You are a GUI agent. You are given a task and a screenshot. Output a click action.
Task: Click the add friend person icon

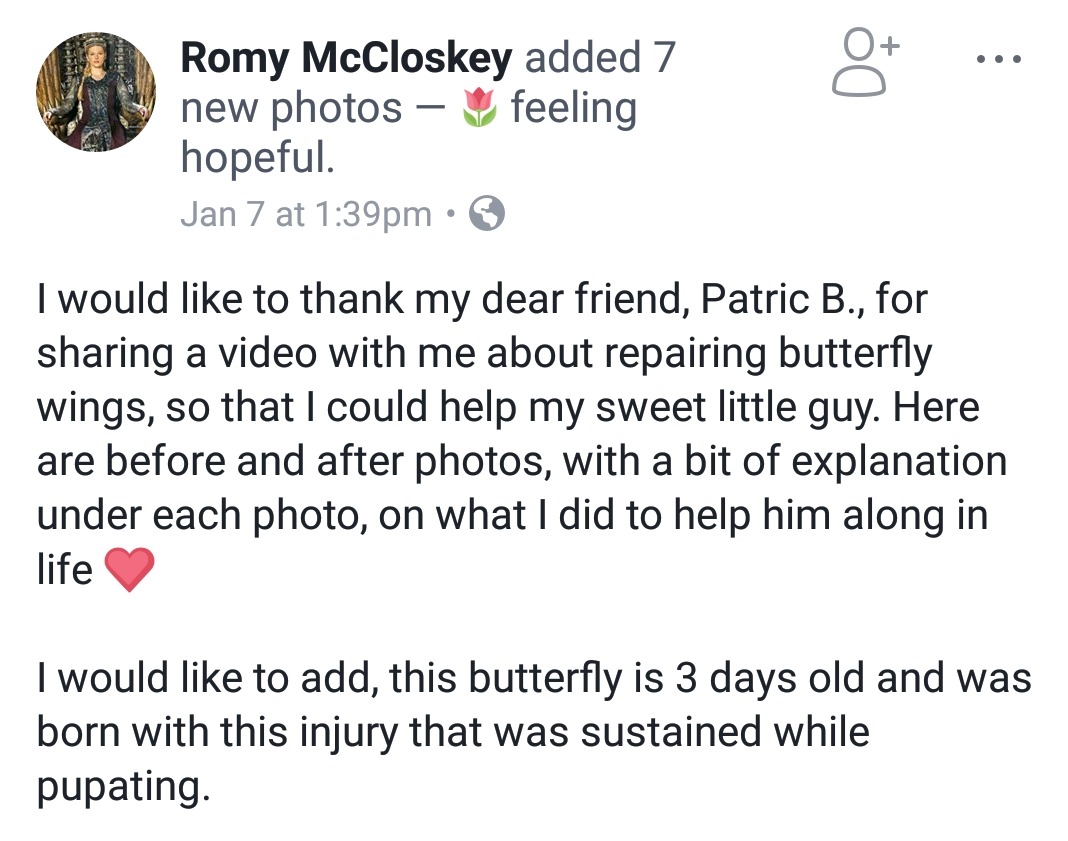(864, 64)
